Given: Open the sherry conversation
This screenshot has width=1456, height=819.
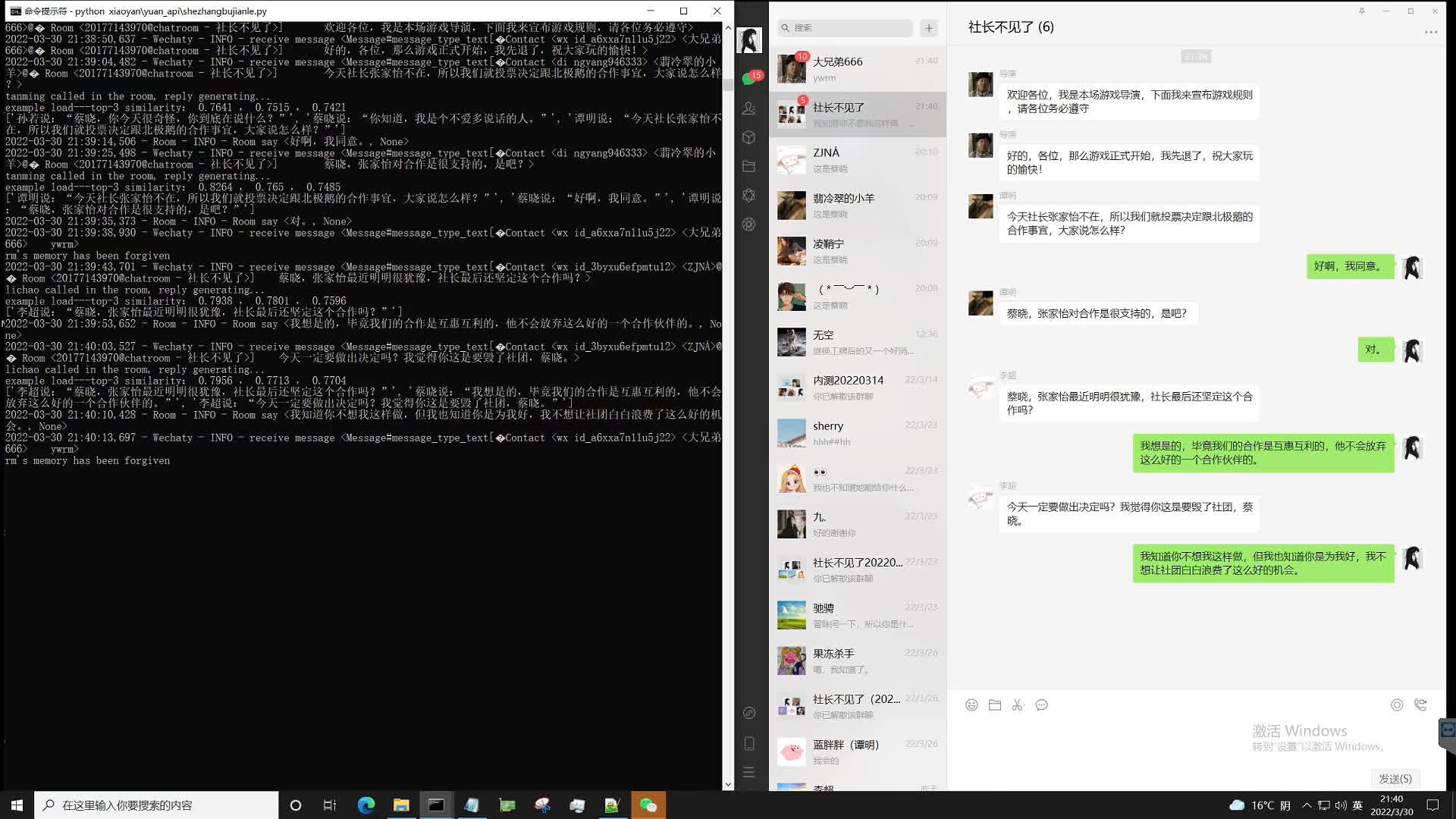Looking at the screenshot, I should pyautogui.click(x=858, y=433).
